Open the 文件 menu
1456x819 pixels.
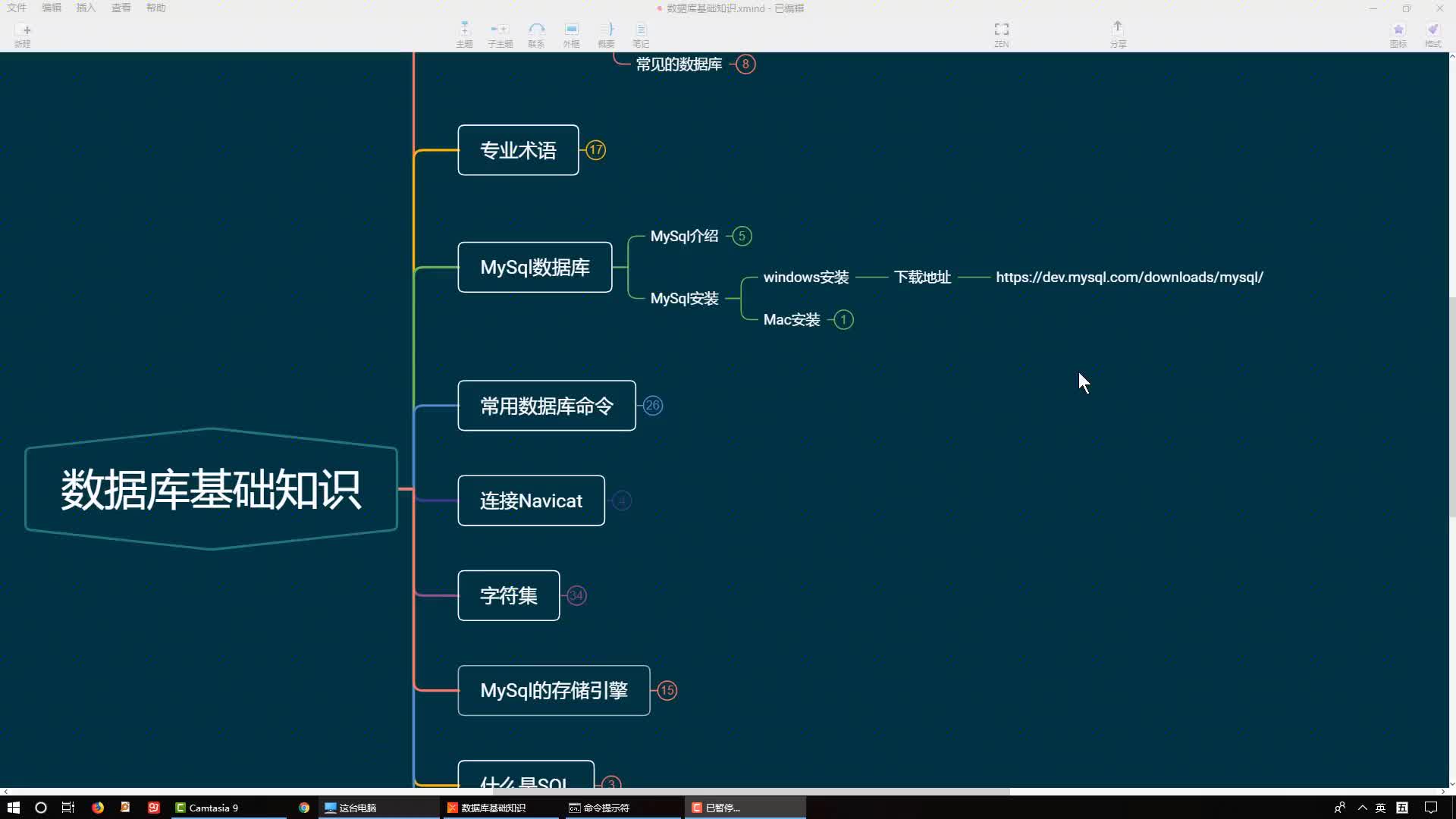[17, 8]
